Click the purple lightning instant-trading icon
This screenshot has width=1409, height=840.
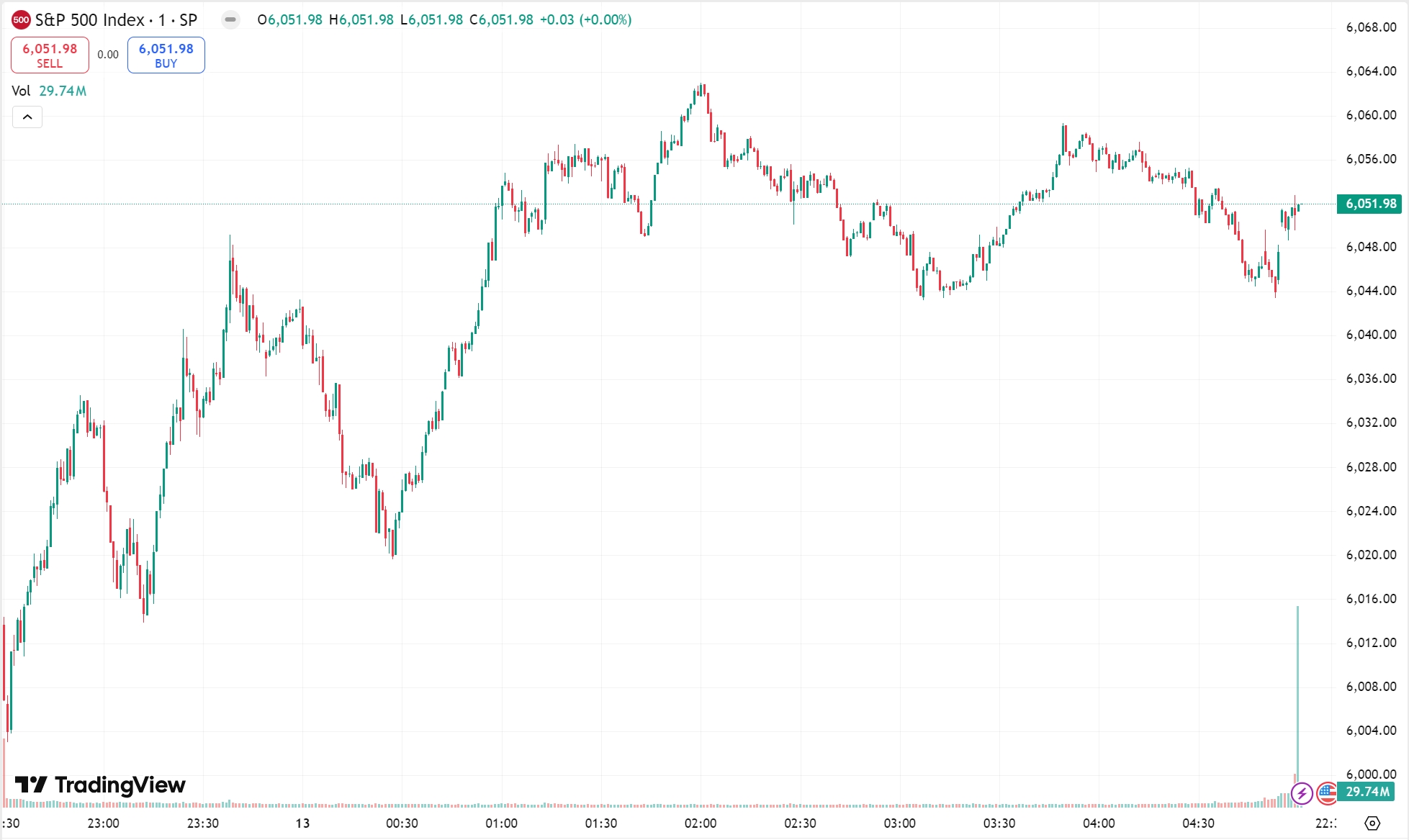1303,794
